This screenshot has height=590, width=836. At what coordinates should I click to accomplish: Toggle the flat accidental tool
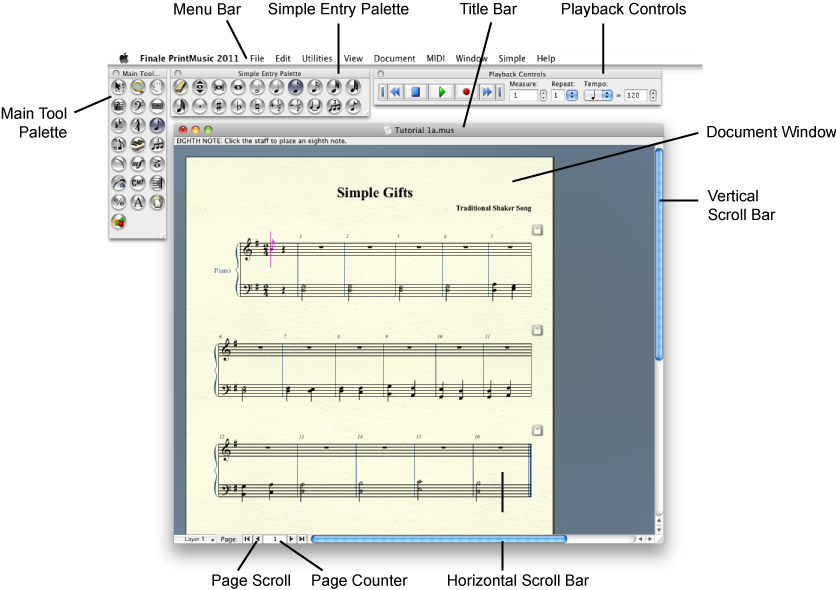tap(238, 106)
